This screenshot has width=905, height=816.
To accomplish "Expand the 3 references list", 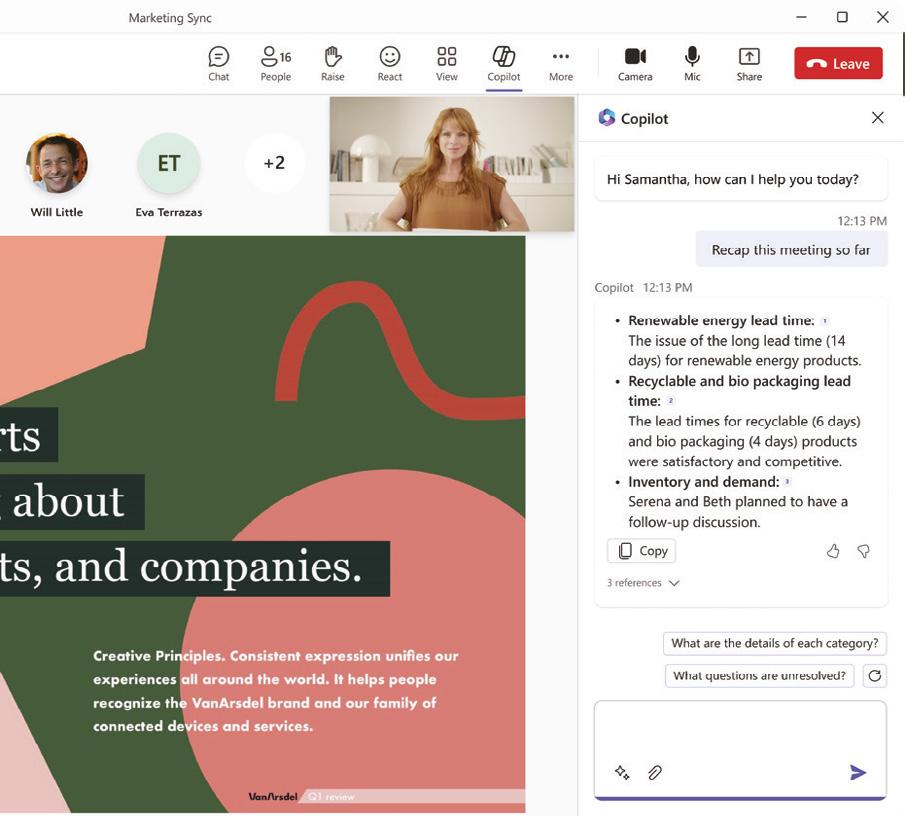I will [x=642, y=583].
